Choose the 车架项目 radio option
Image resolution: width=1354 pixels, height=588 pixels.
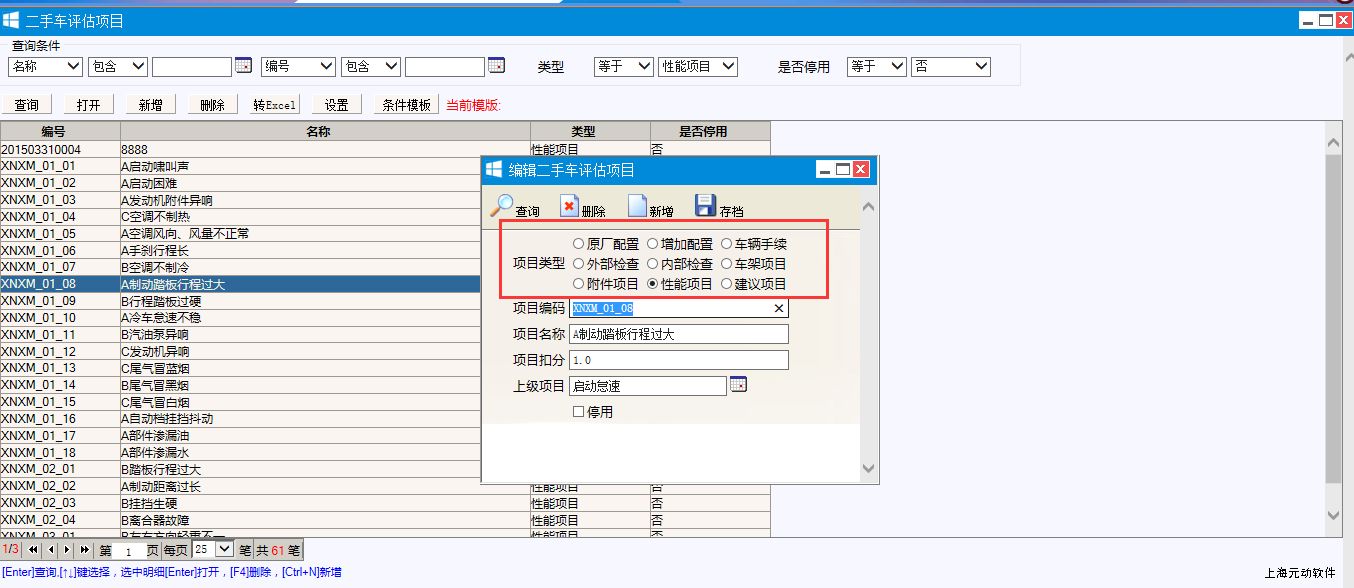pos(727,264)
